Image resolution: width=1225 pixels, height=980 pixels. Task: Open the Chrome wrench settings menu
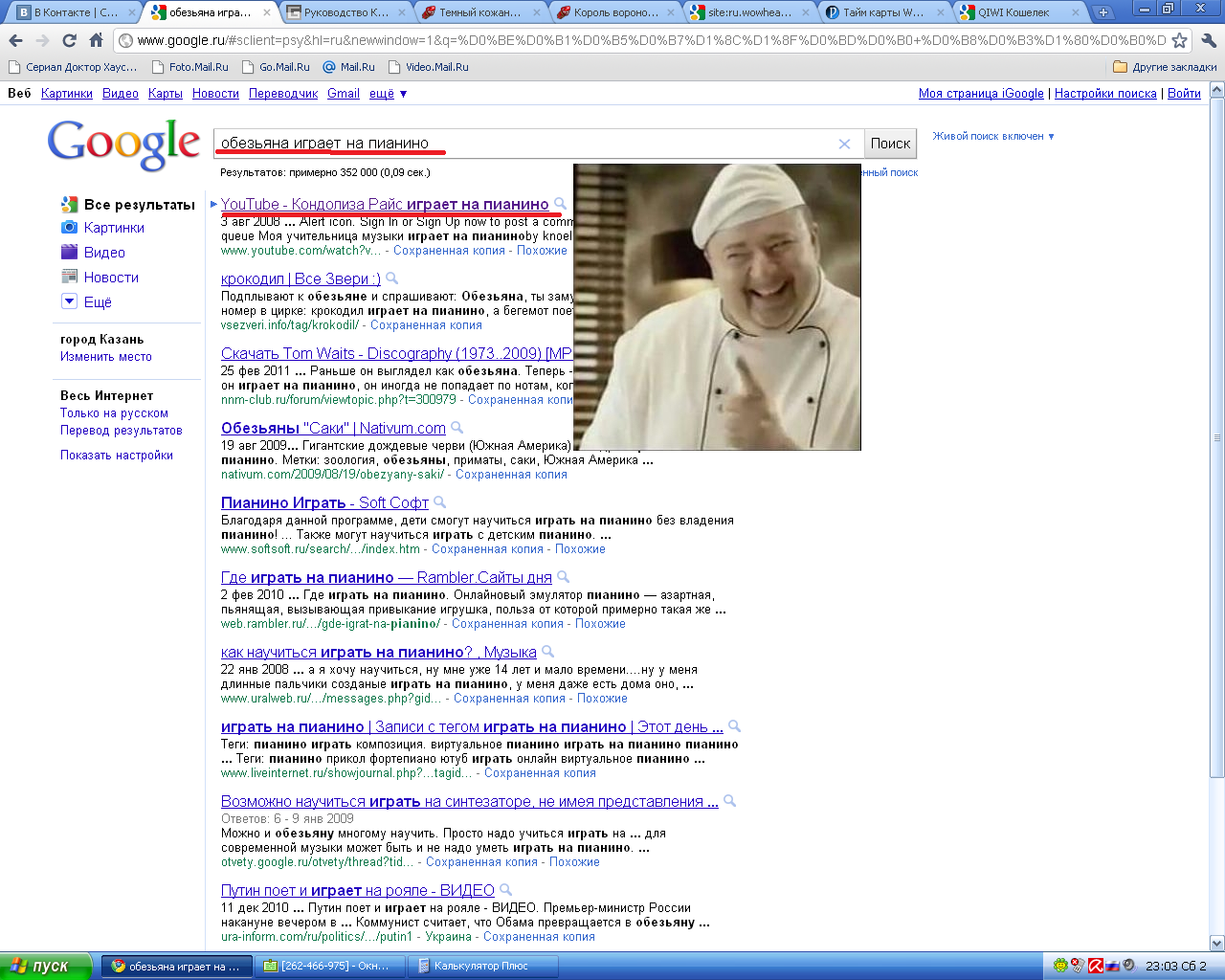pos(1208,40)
